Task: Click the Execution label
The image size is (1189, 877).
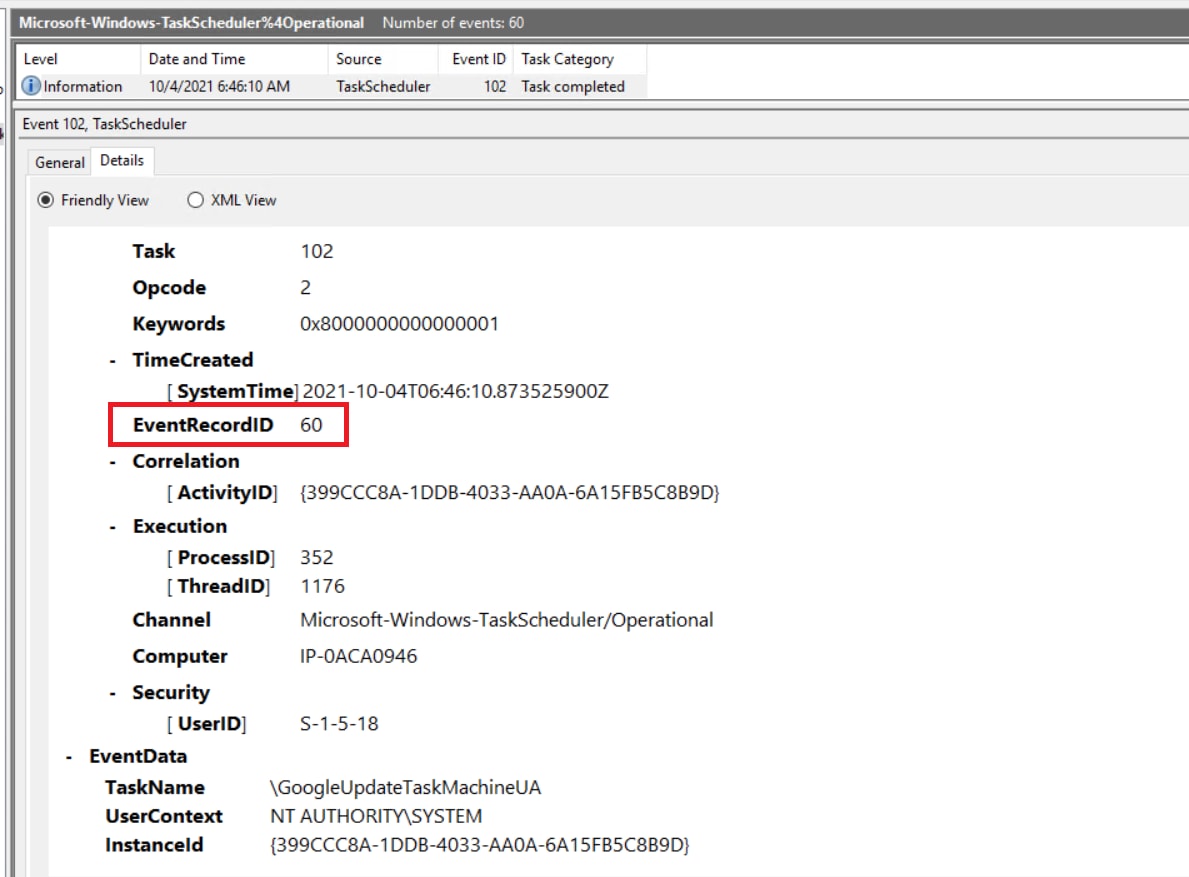Action: (180, 527)
